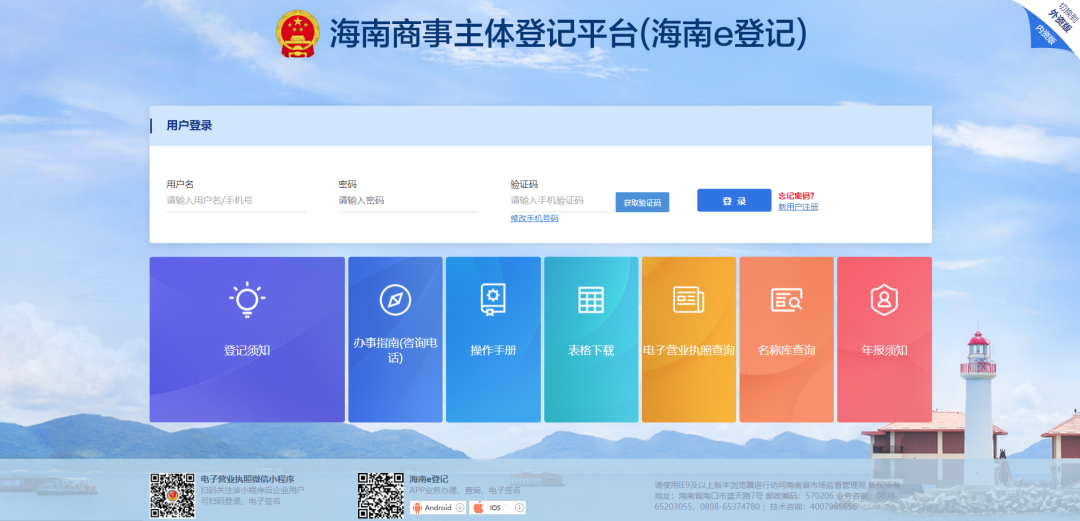This screenshot has height=521, width=1080.
Task: Click the APP业务办理、查询、电子签名 text
Action: [465, 490]
